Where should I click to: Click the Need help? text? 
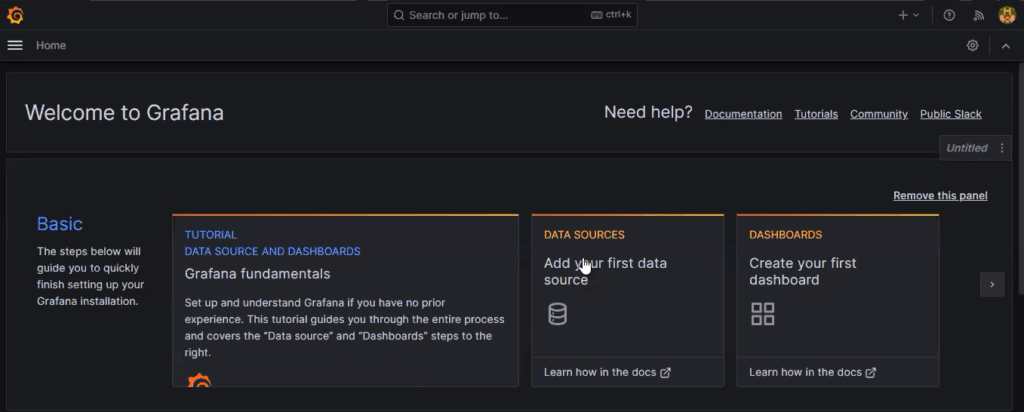coord(648,112)
